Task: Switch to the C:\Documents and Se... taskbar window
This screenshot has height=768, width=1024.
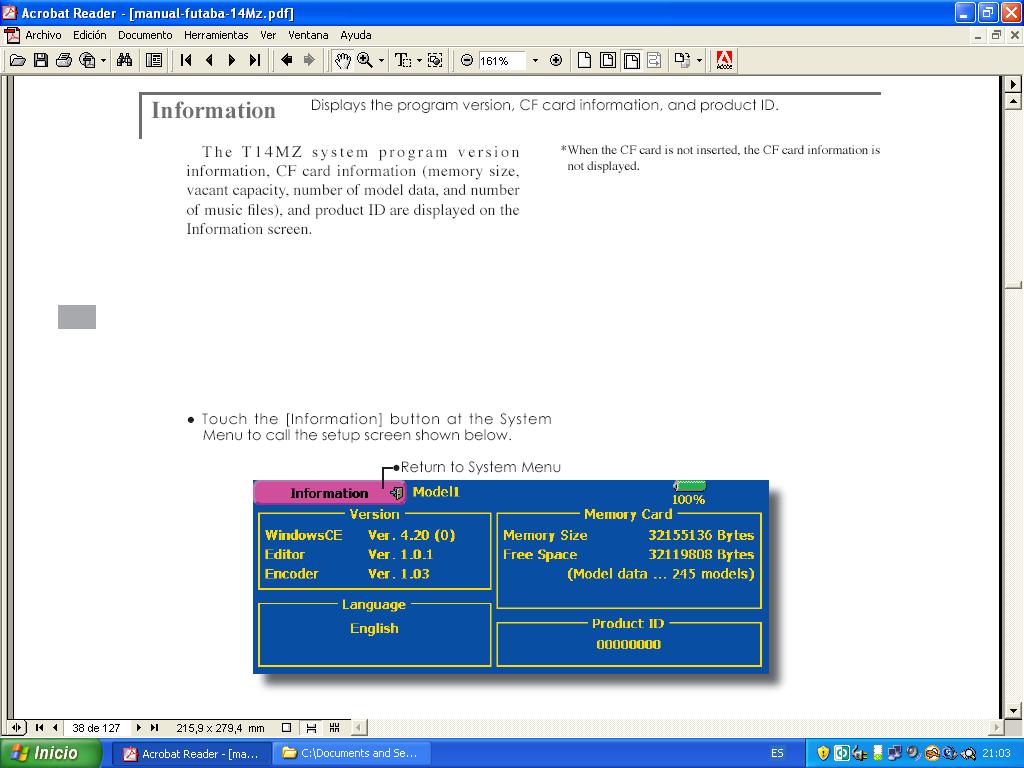Action: 350,753
